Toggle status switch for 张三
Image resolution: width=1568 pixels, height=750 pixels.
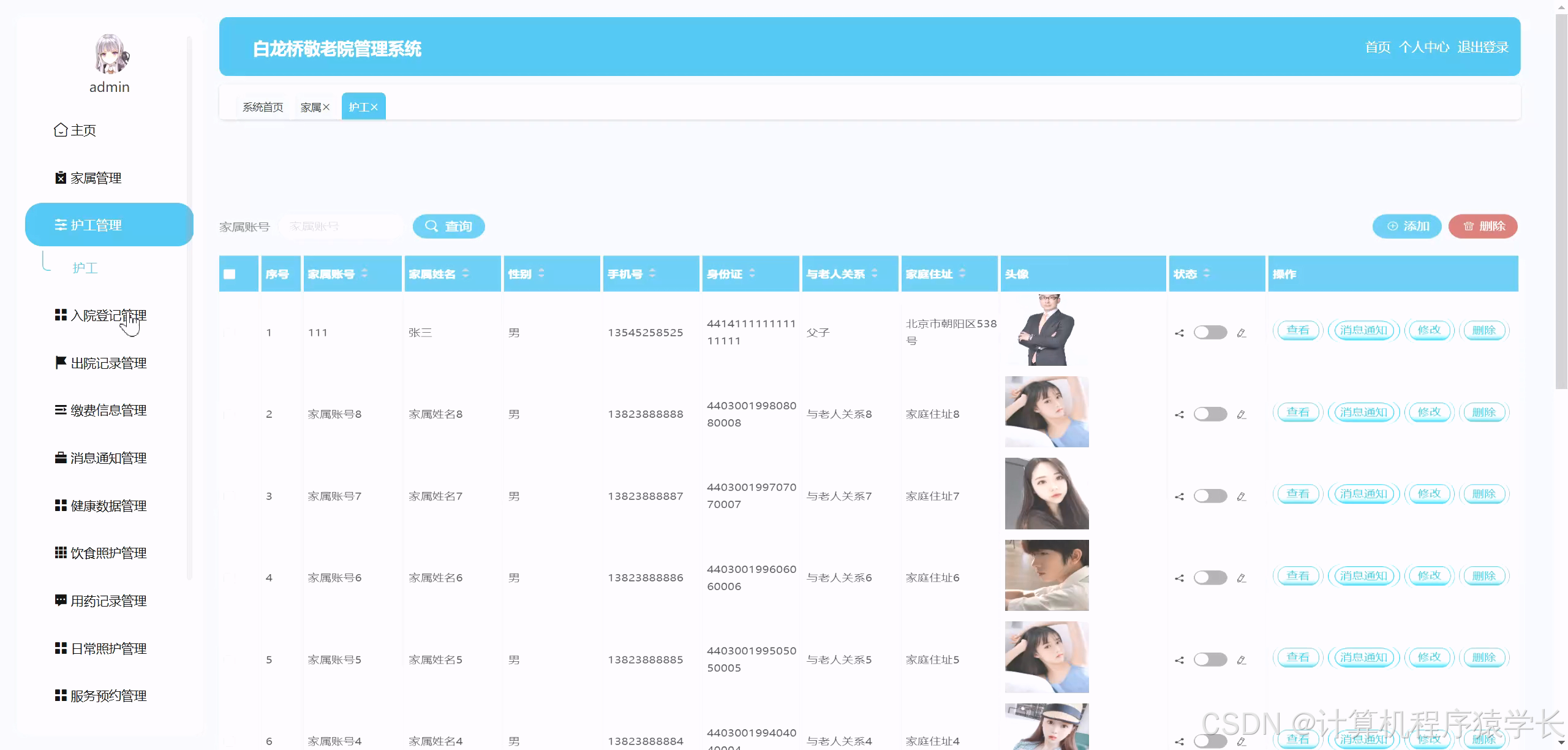coord(1210,333)
